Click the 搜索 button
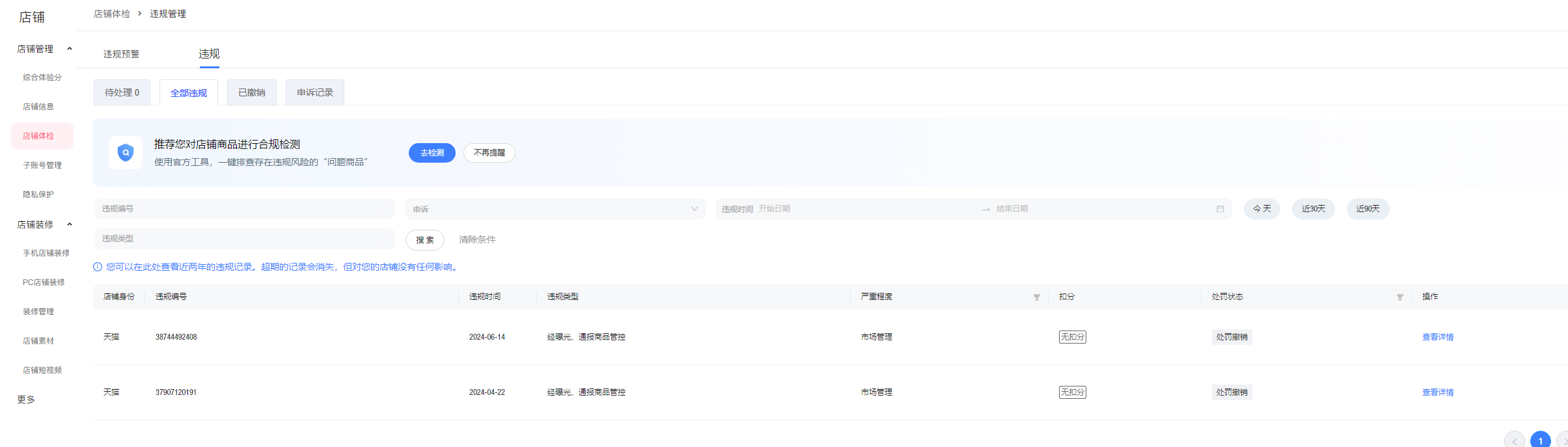This screenshot has height=447, width=1568. click(x=424, y=240)
